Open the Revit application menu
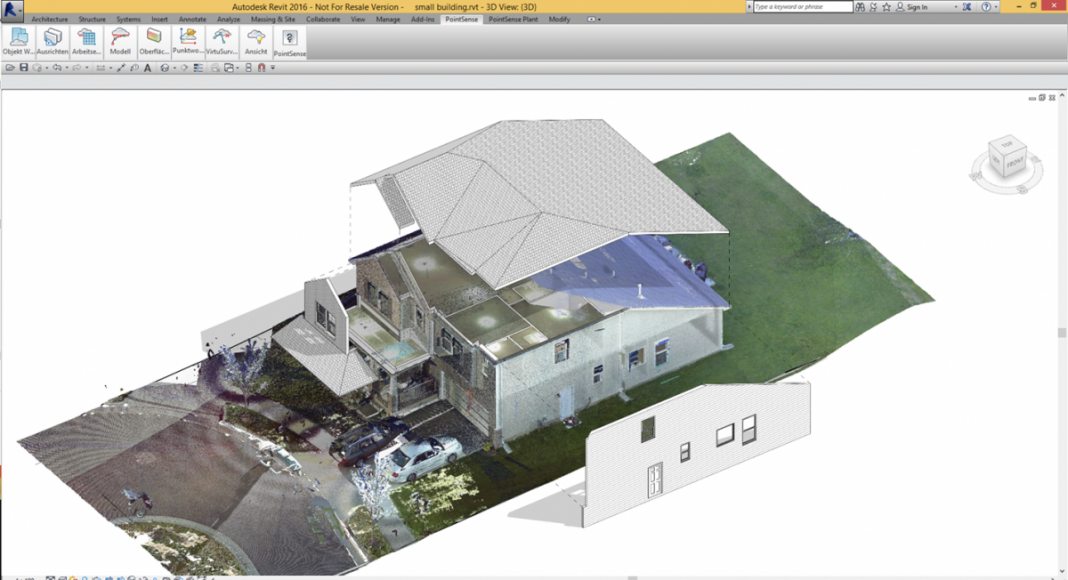1068x580 pixels. pyautogui.click(x=12, y=9)
